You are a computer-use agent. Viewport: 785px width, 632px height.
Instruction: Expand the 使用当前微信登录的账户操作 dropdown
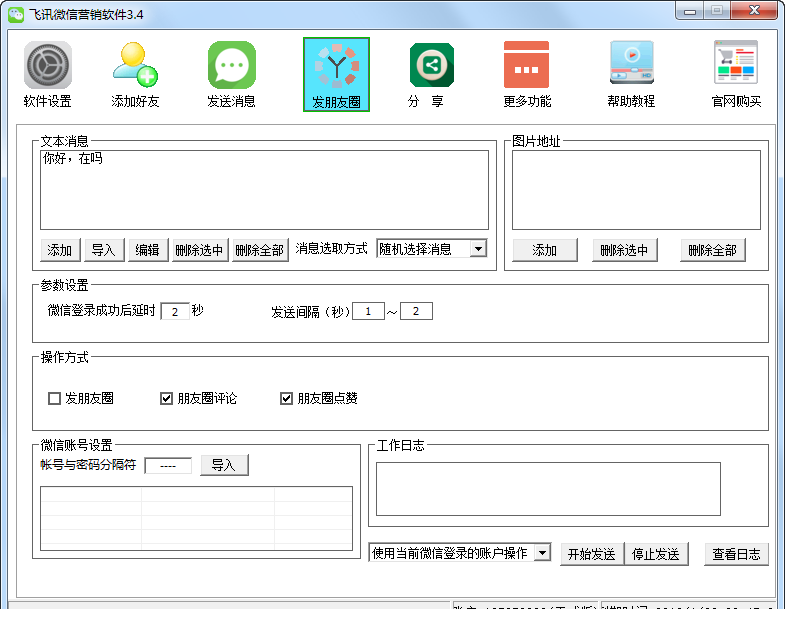542,553
